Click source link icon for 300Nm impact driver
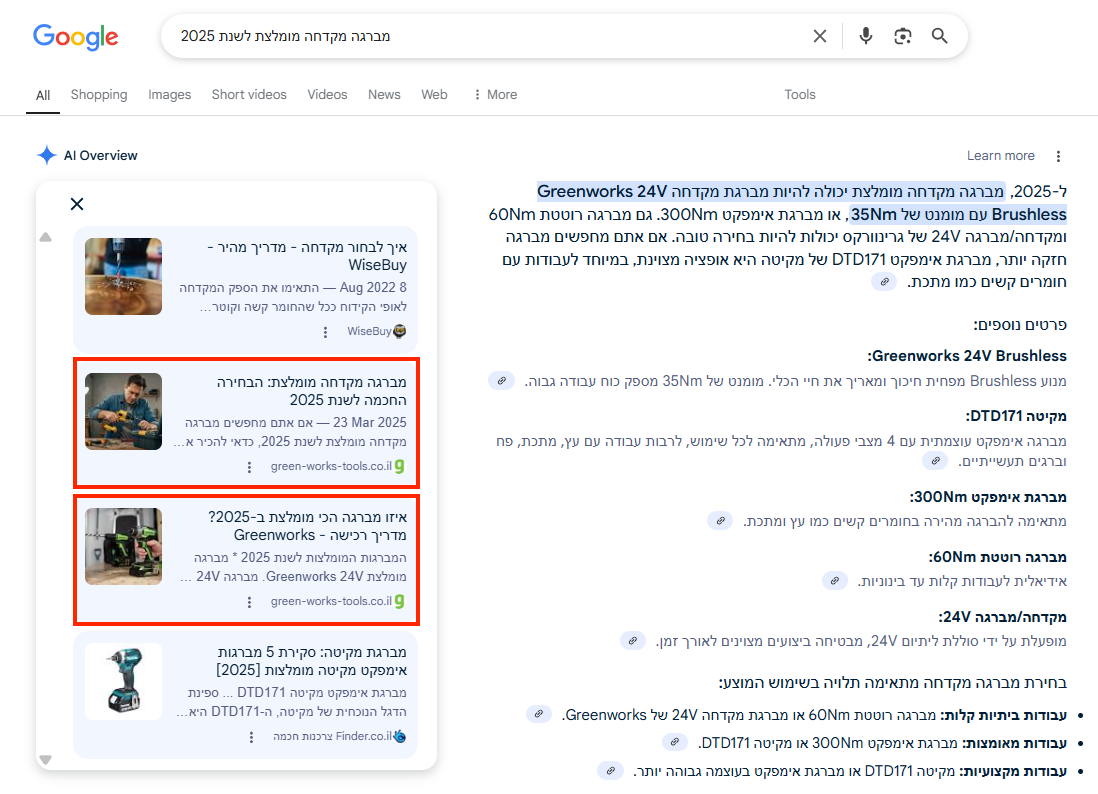The width and height of the screenshot is (1098, 794). [x=720, y=520]
